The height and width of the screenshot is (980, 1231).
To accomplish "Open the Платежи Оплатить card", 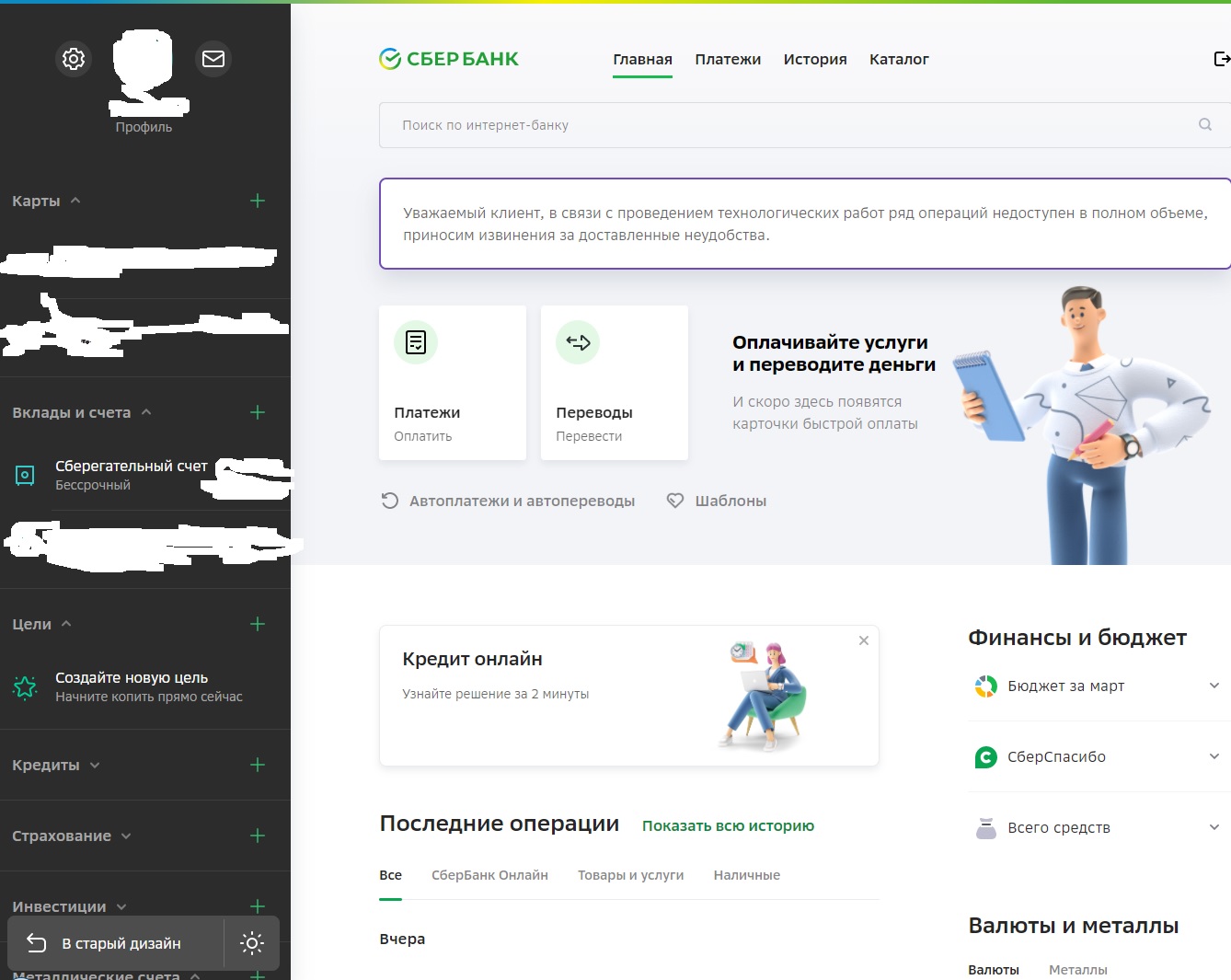I will pos(453,383).
